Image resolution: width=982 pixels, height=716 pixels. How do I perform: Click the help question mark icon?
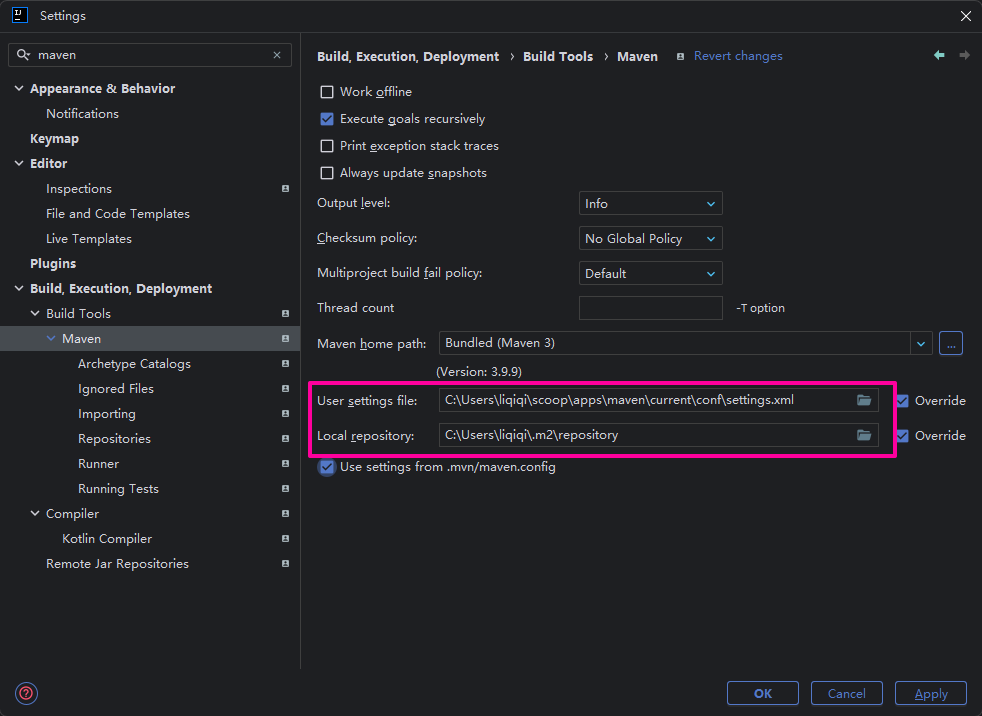(26, 693)
